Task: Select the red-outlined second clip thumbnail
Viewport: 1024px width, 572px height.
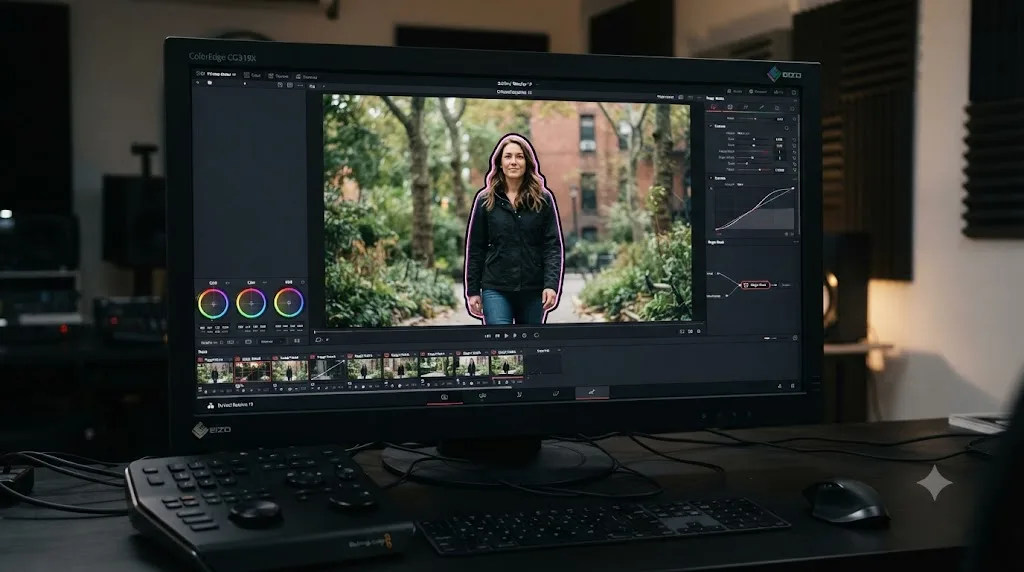Action: [x=253, y=371]
